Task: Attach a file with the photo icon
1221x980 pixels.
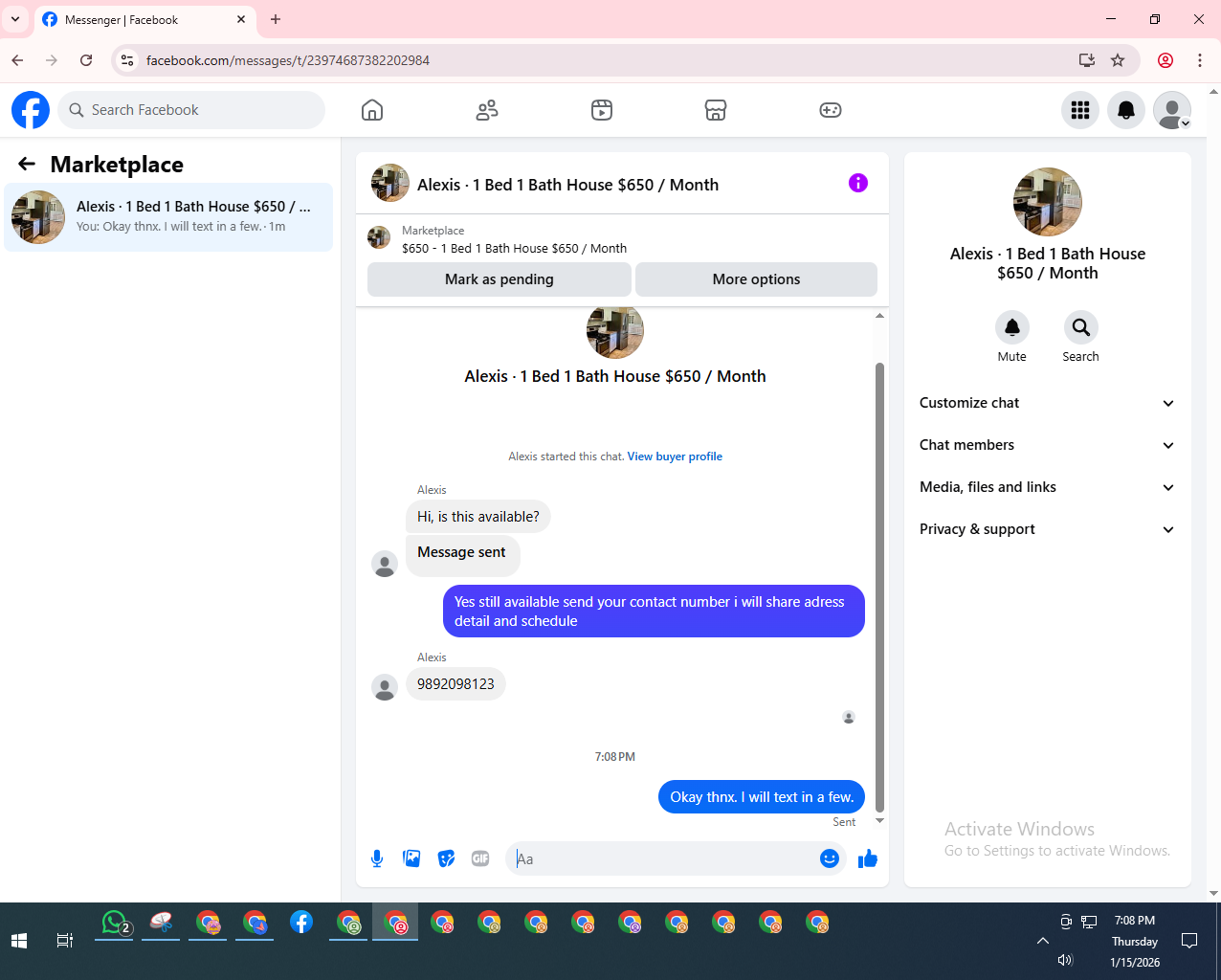Action: click(412, 858)
